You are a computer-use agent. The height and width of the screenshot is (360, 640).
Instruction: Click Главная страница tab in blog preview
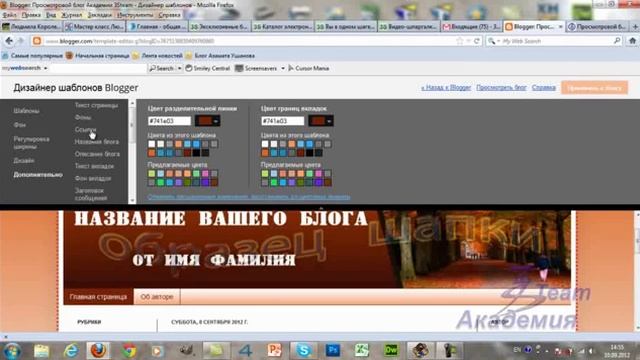click(98, 297)
